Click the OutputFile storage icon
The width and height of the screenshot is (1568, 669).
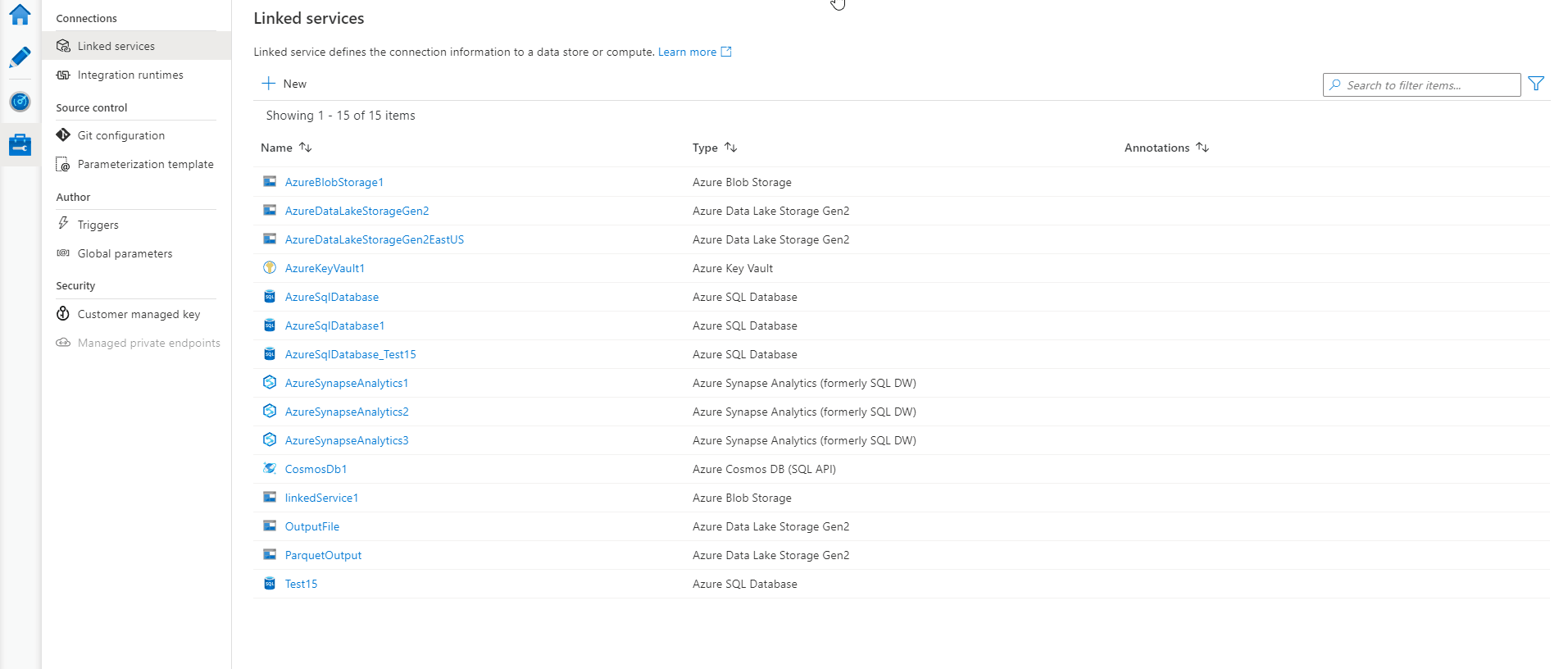tap(270, 526)
